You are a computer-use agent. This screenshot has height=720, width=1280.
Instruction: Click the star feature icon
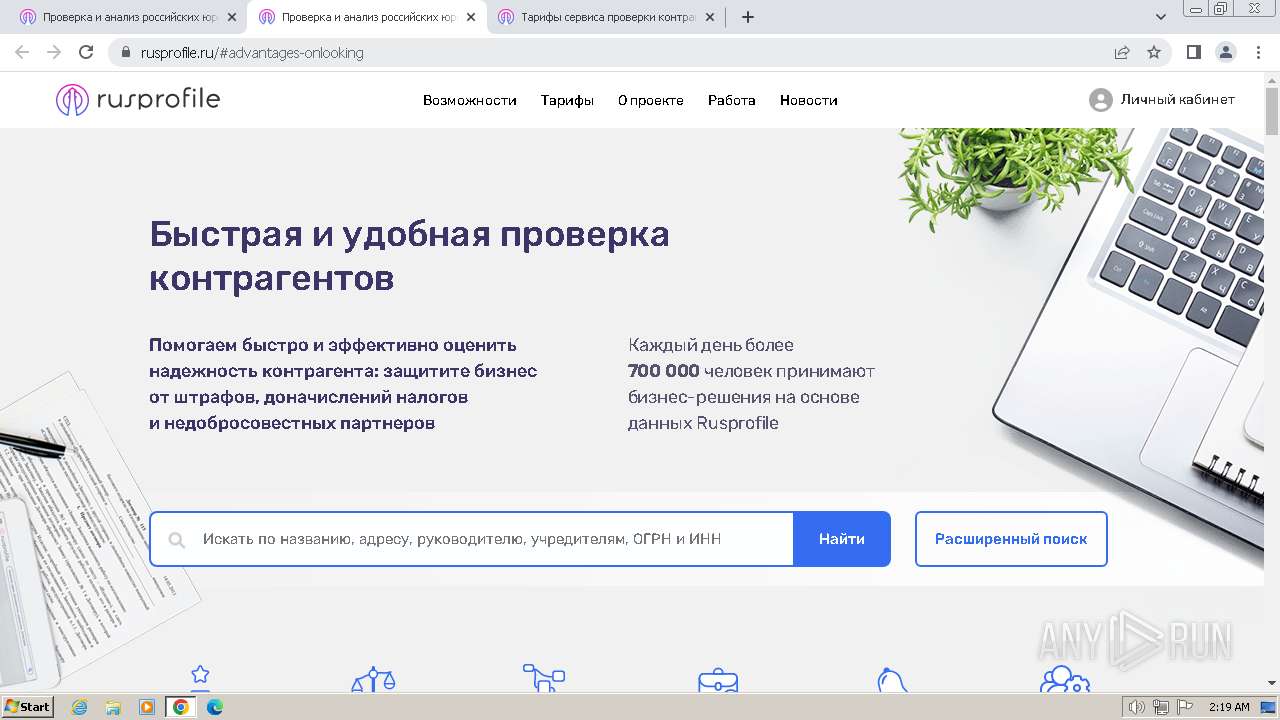[200, 676]
